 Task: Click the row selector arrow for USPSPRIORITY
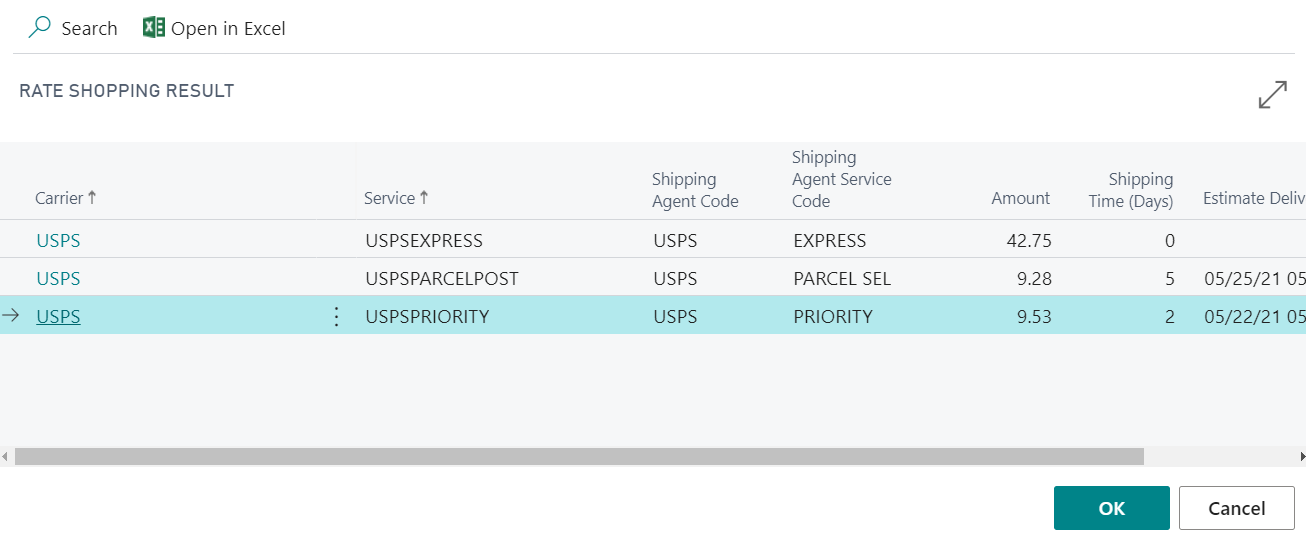point(11,317)
